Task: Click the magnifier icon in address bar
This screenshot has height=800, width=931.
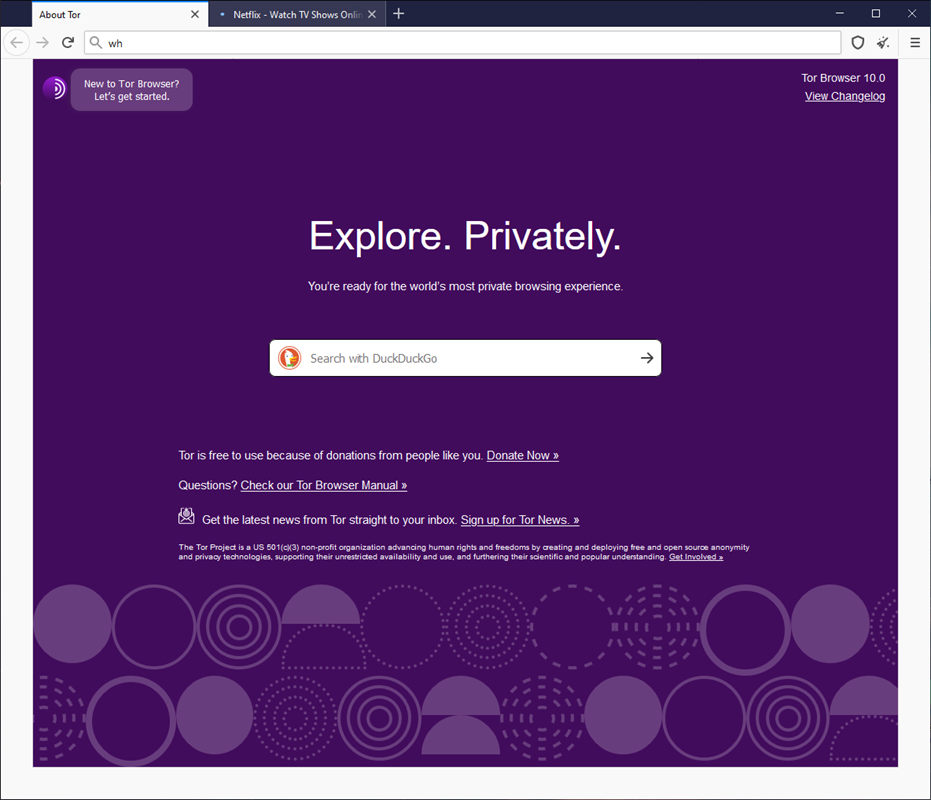Action: pyautogui.click(x=96, y=43)
